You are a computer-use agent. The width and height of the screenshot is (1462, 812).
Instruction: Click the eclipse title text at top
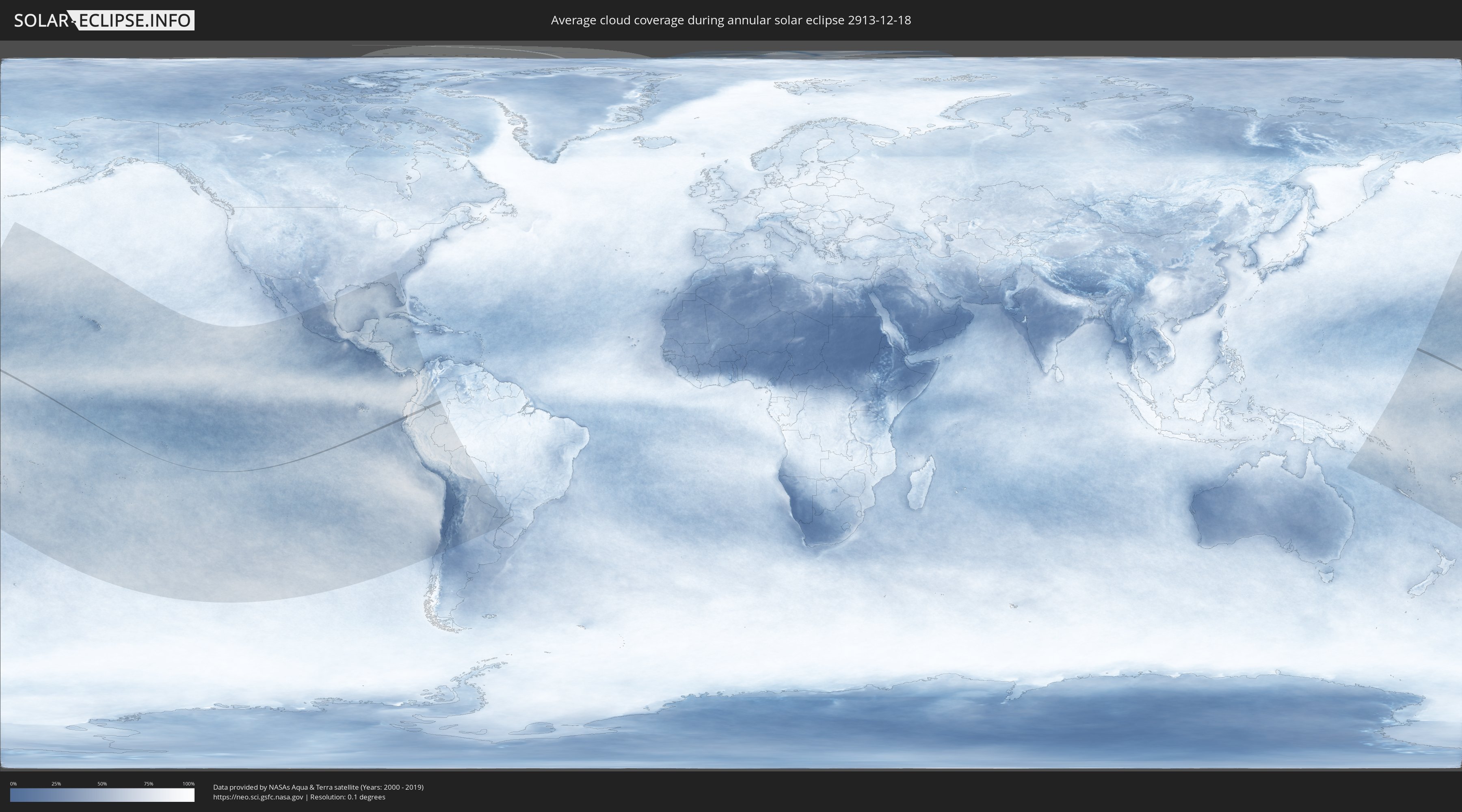point(731,20)
